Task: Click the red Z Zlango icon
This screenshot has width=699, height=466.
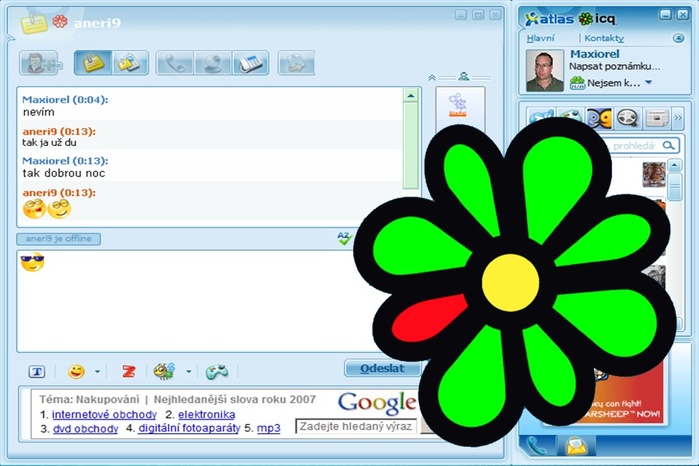Action: click(128, 371)
